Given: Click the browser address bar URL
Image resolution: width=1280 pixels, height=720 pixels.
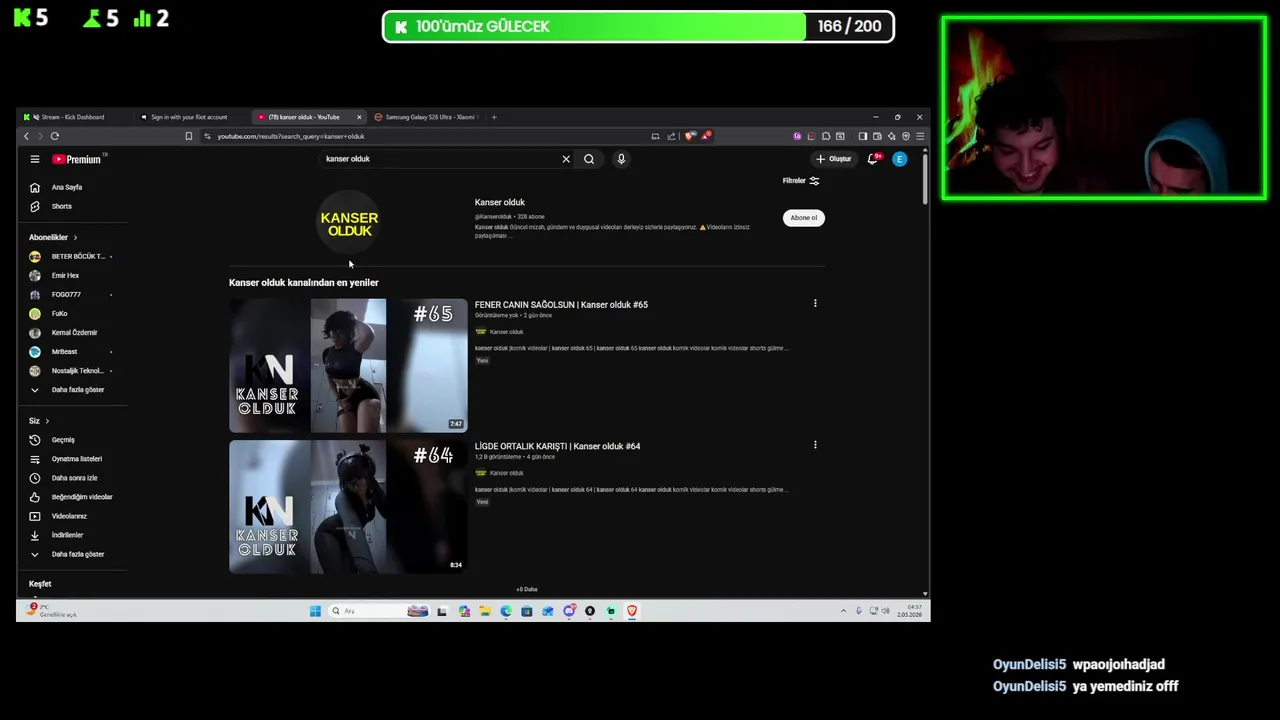Looking at the screenshot, I should (291, 136).
